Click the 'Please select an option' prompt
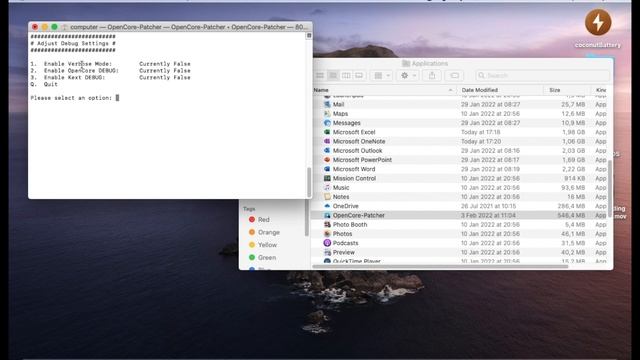Screen dimensions: 640x360 click(x=71, y=98)
